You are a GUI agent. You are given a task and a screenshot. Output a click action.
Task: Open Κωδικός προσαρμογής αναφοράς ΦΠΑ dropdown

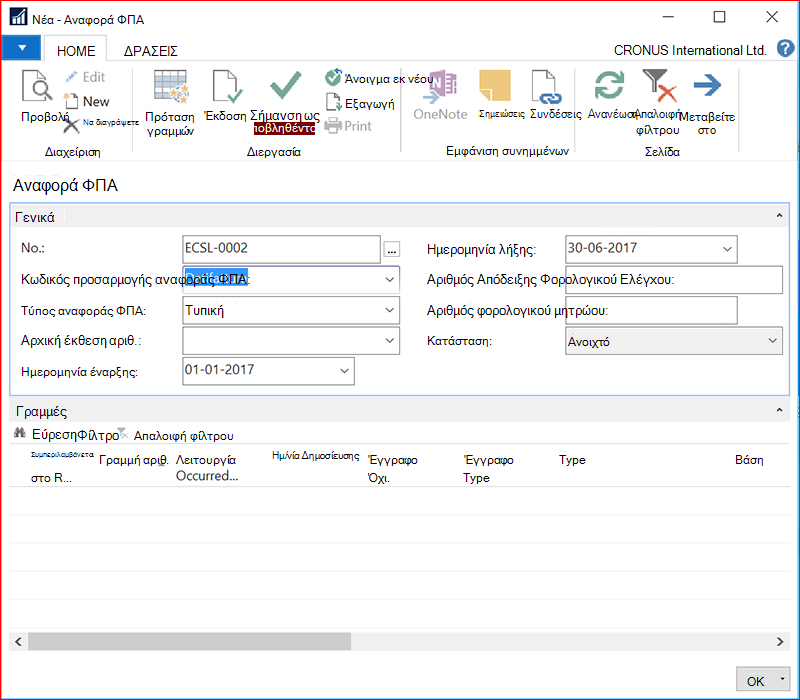(x=389, y=280)
